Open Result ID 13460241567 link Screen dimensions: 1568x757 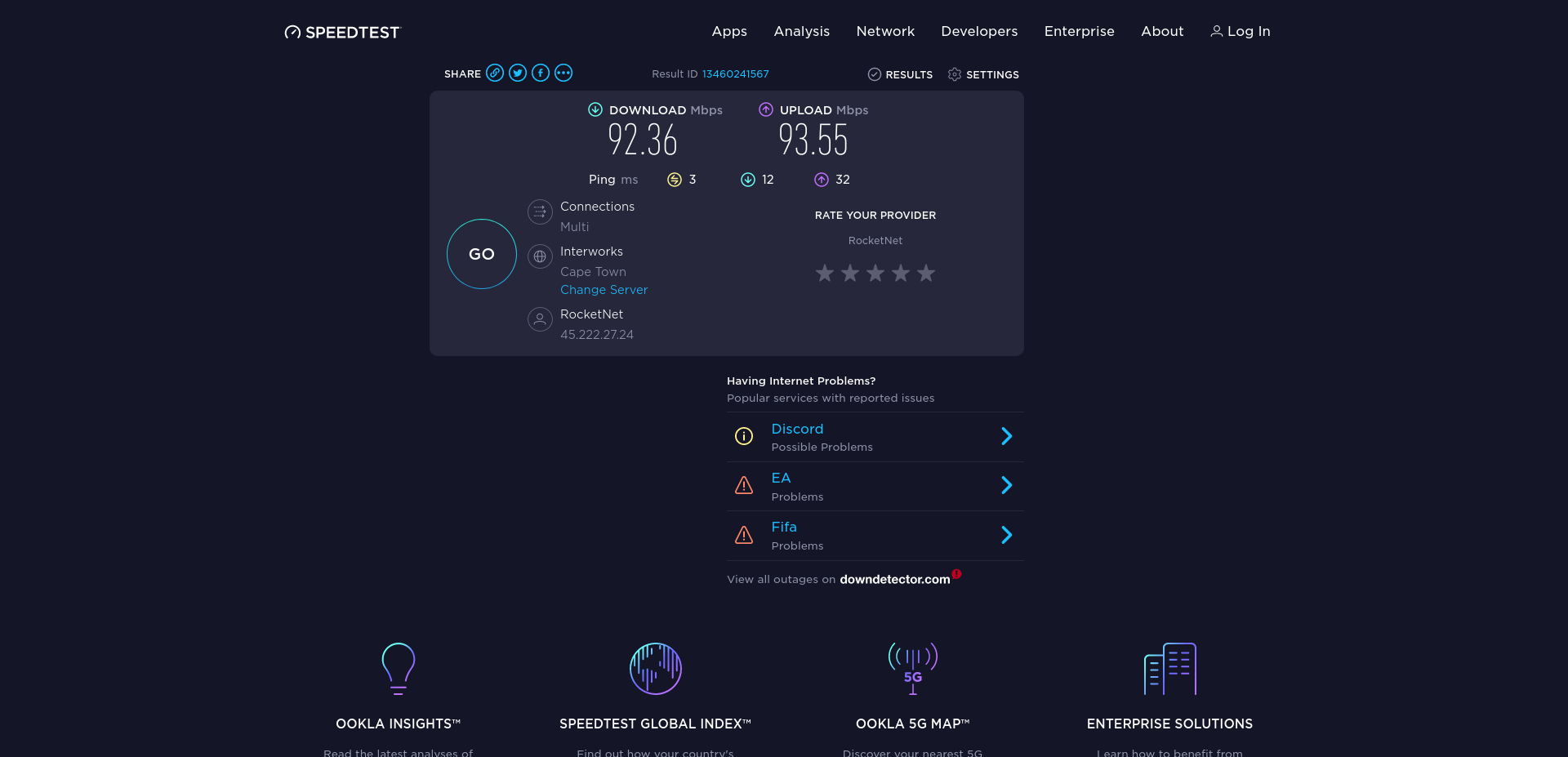click(736, 74)
